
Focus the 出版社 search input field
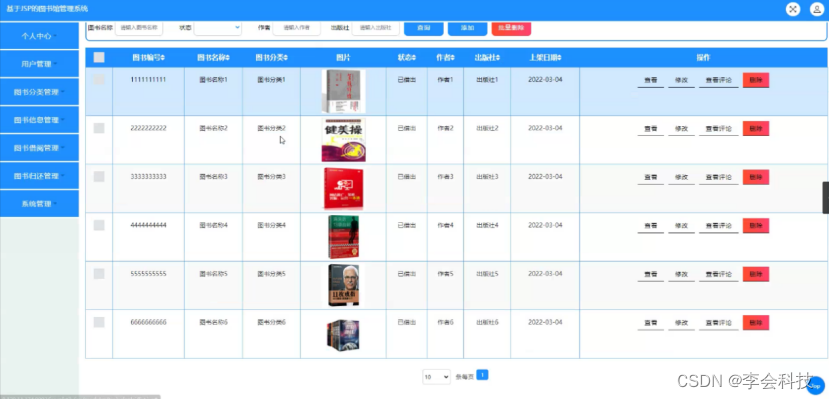[x=375, y=27]
